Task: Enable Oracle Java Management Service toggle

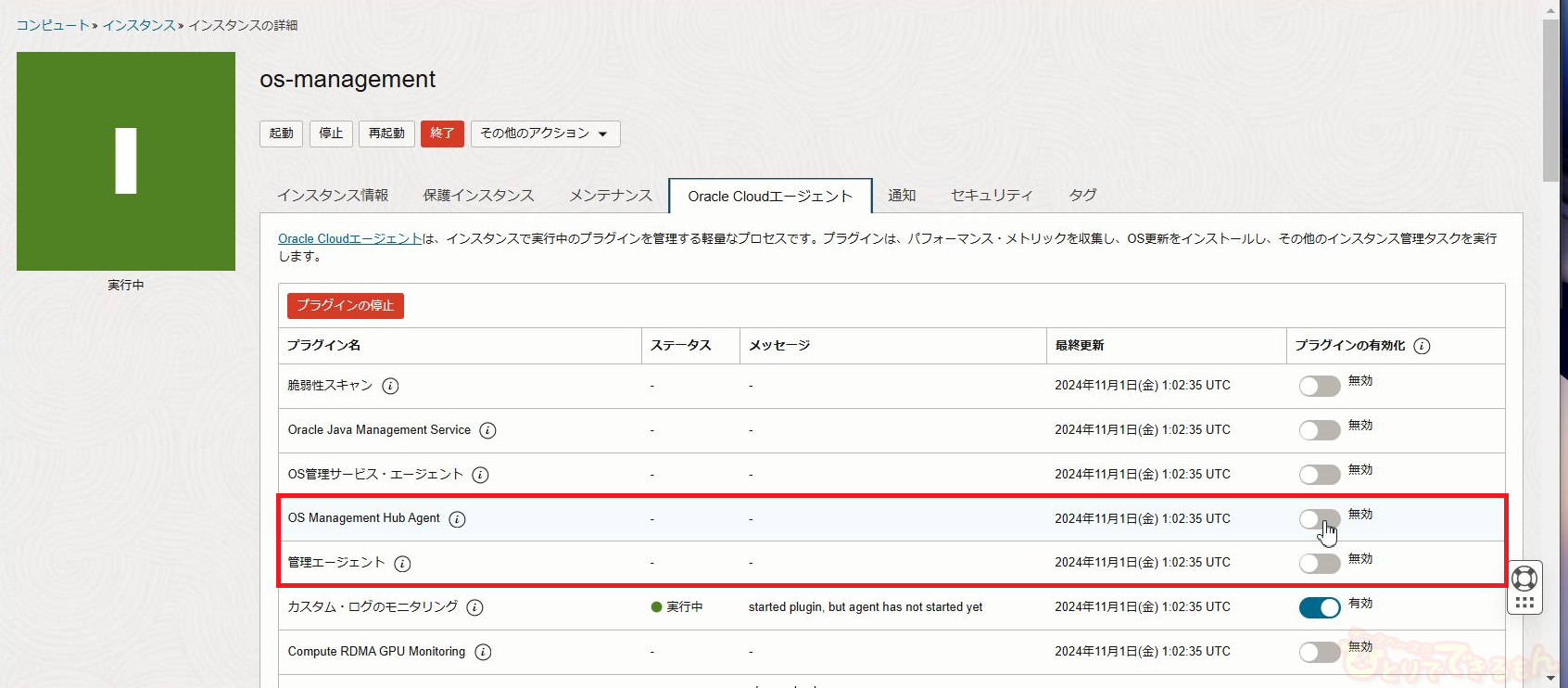Action: [x=1320, y=430]
